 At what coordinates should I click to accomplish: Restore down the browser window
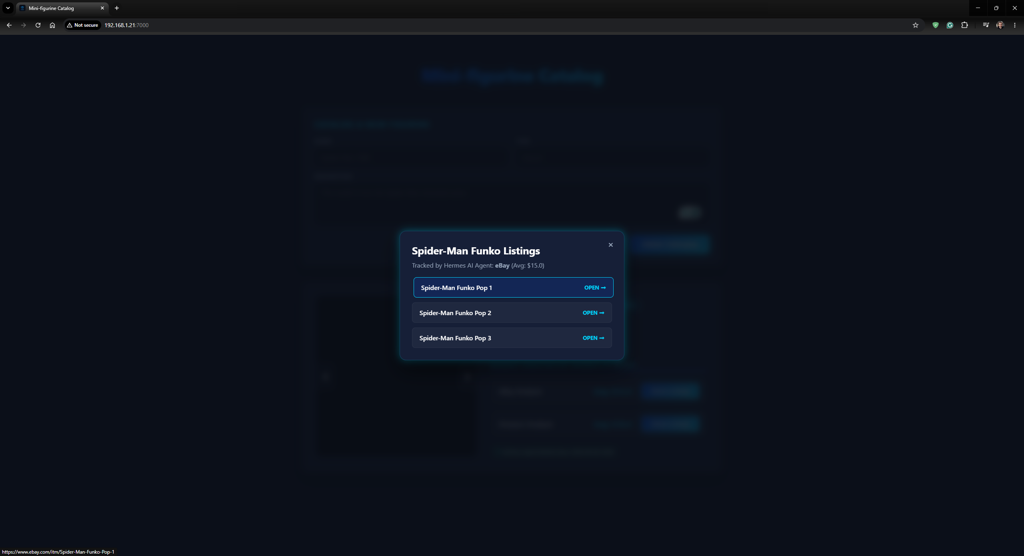tap(996, 8)
